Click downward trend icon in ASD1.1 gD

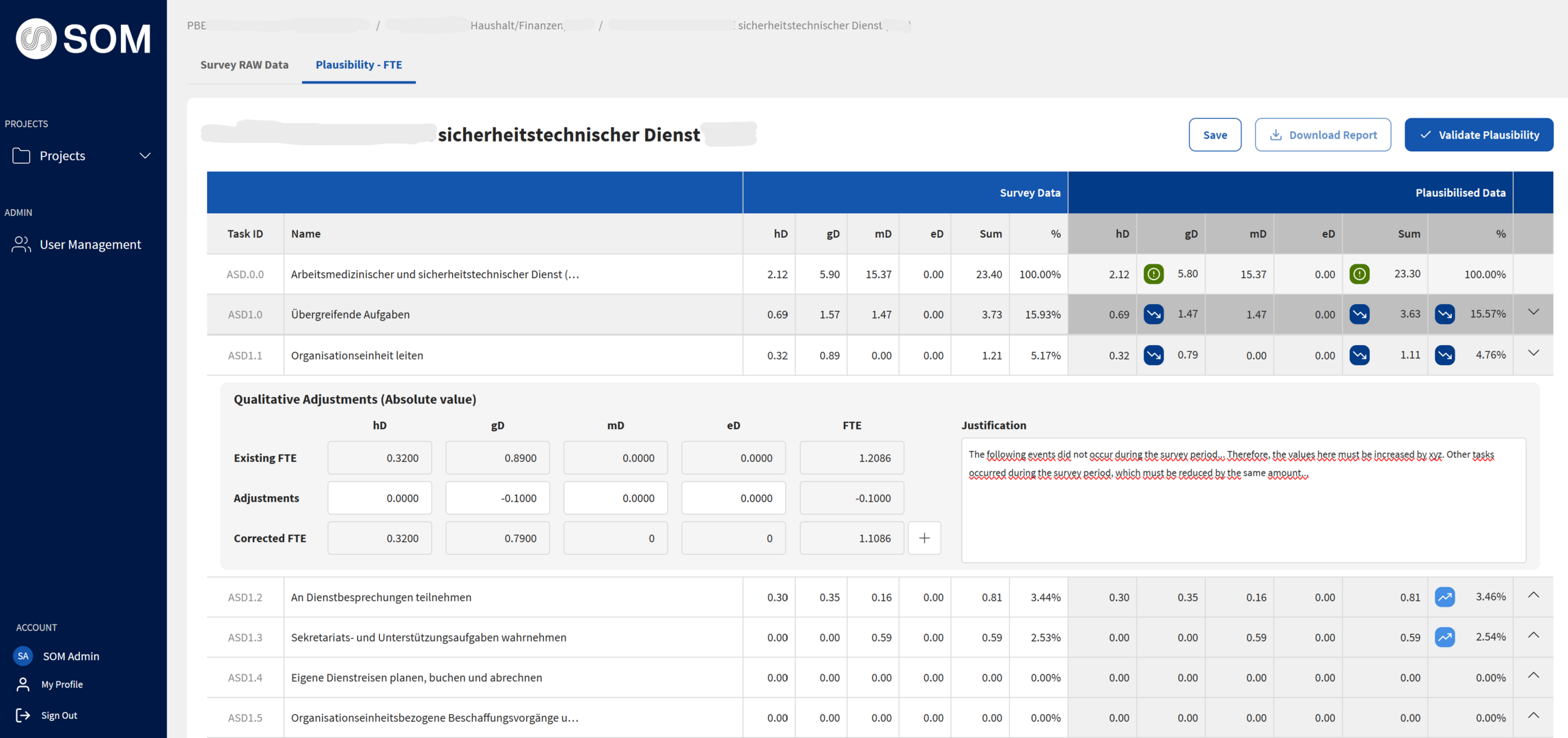[x=1153, y=355]
